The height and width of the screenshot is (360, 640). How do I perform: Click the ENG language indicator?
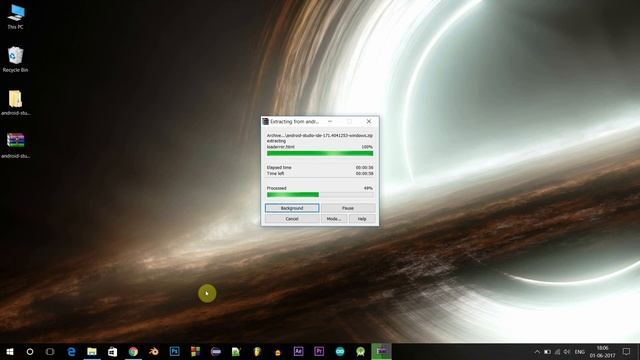tap(580, 352)
